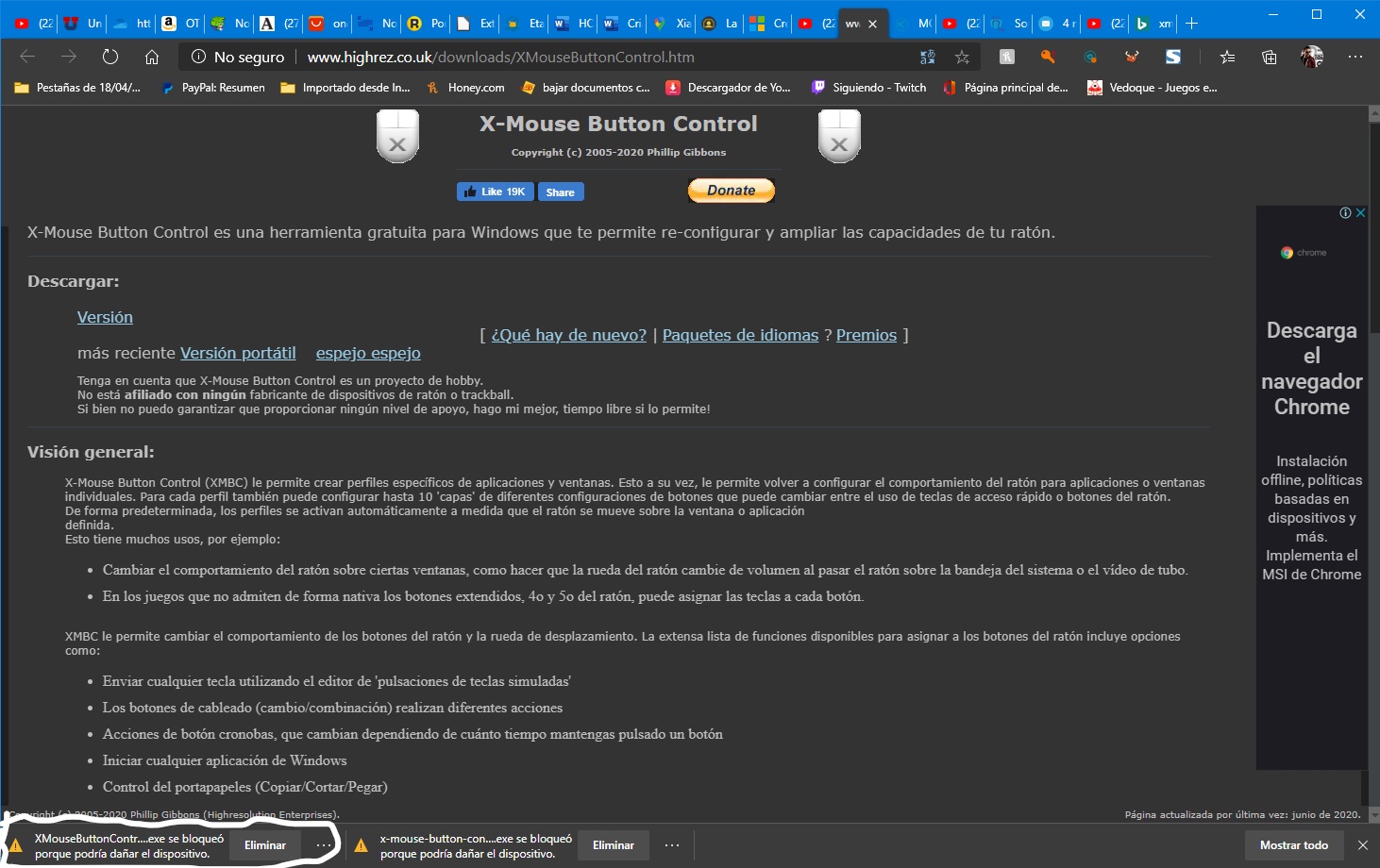This screenshot has width=1380, height=868.
Task: Add this page to favorites with the star
Action: pos(962,57)
